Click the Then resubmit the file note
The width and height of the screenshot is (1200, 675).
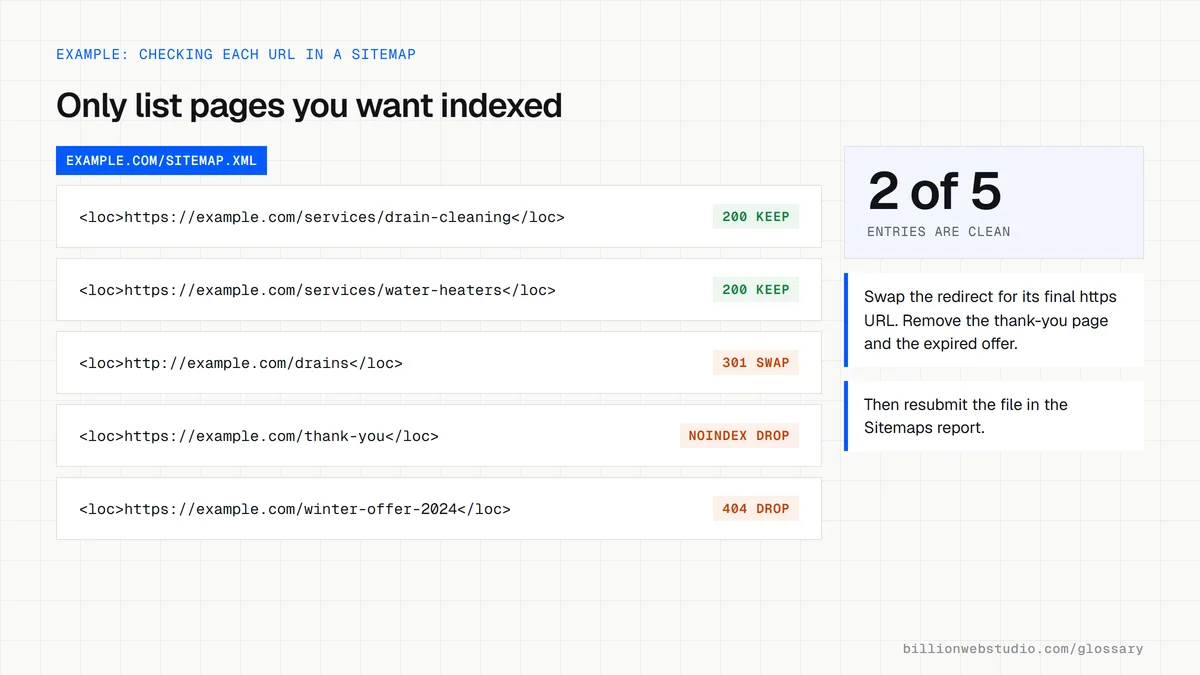994,416
